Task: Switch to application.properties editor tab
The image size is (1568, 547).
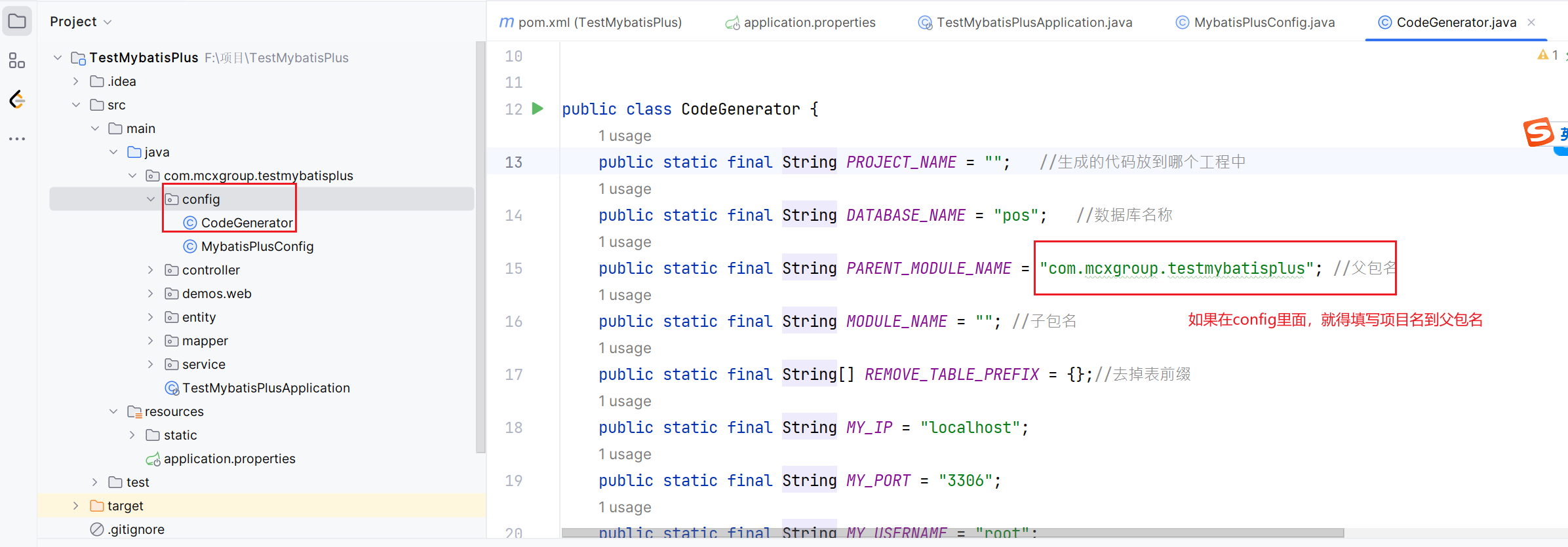Action: [x=800, y=22]
